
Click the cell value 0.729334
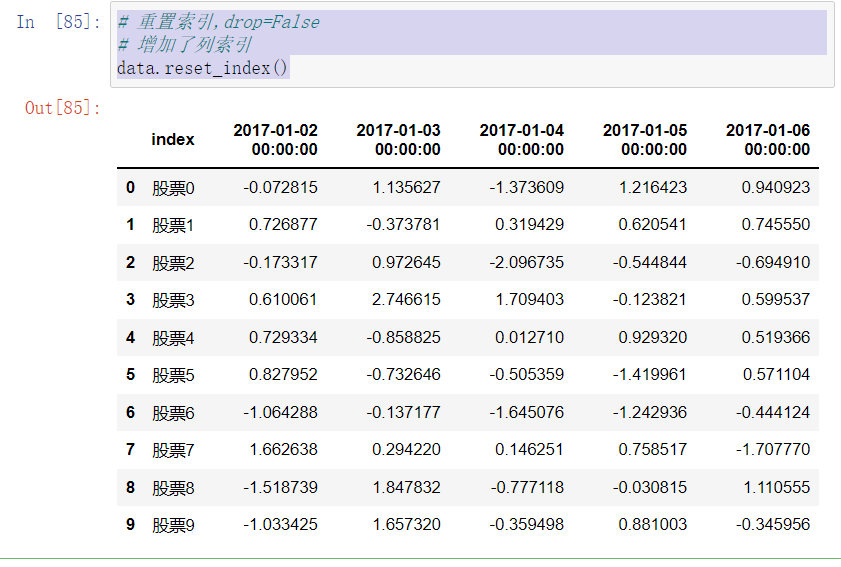[x=283, y=337]
